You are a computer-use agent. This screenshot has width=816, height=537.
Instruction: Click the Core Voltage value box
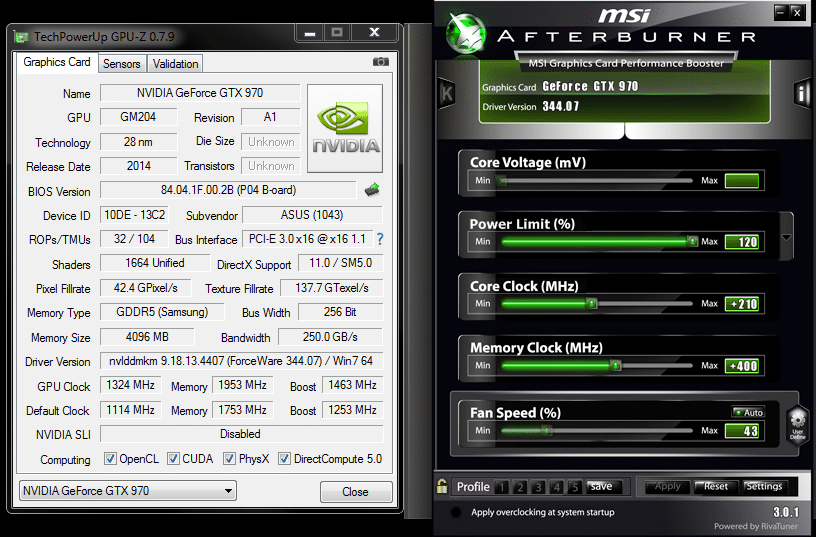pyautogui.click(x=742, y=181)
